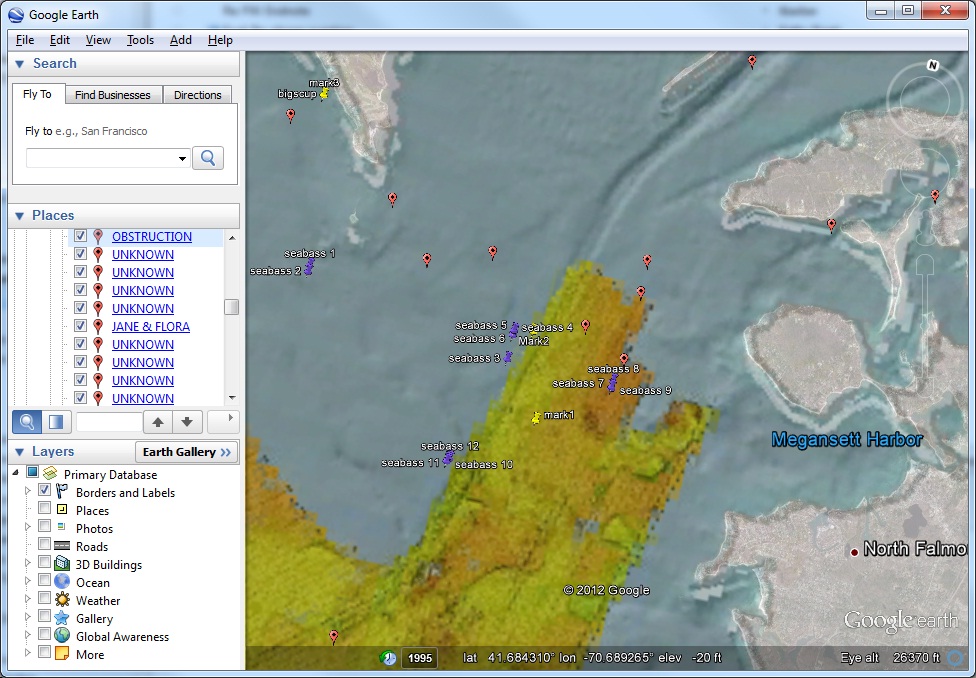Uncheck the JANE & FLORA placemark checkbox
This screenshot has height=678, width=976.
click(x=81, y=326)
